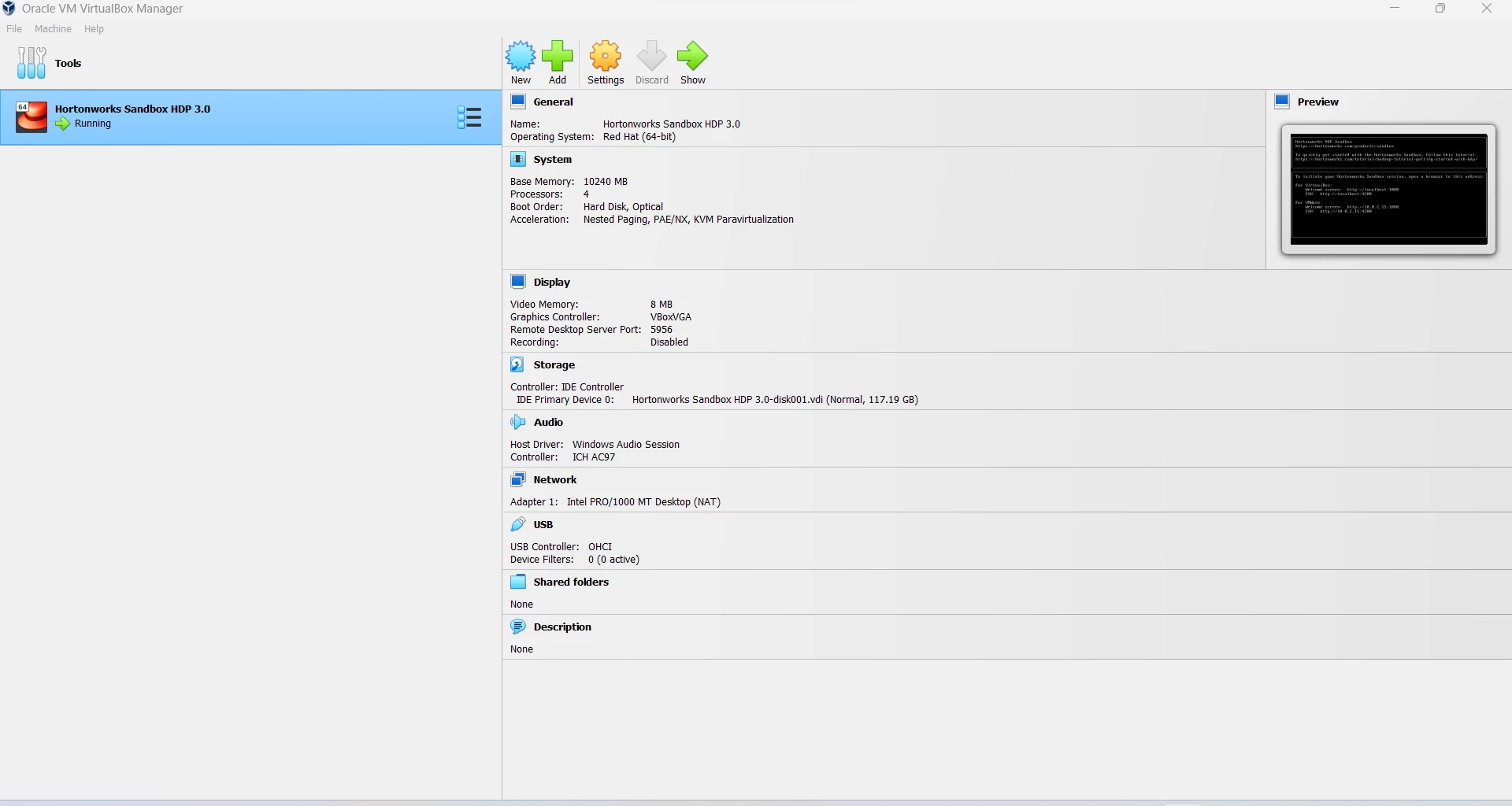Click the Audio section speaker icon
Viewport: 1512px width, 806px height.
click(x=517, y=422)
